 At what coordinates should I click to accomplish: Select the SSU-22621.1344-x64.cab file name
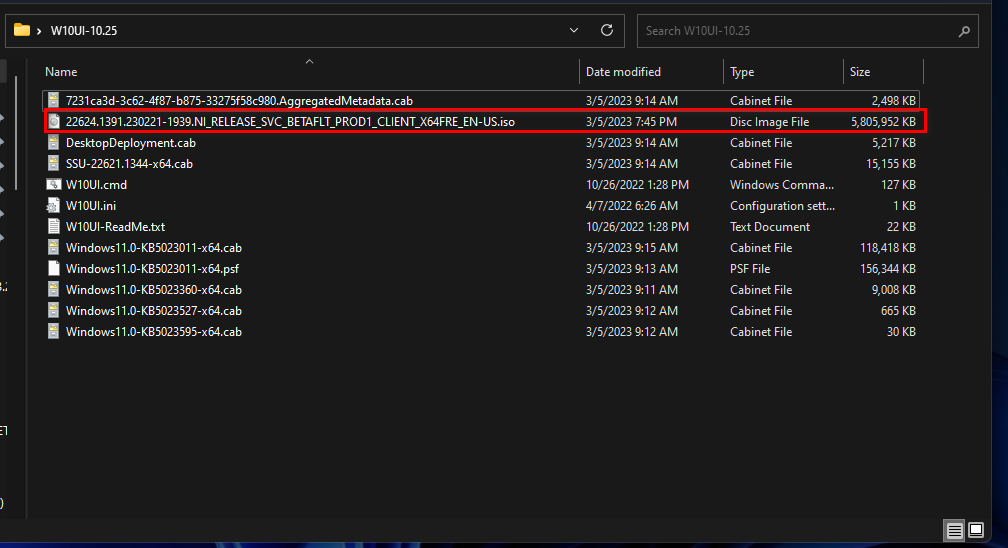point(129,163)
